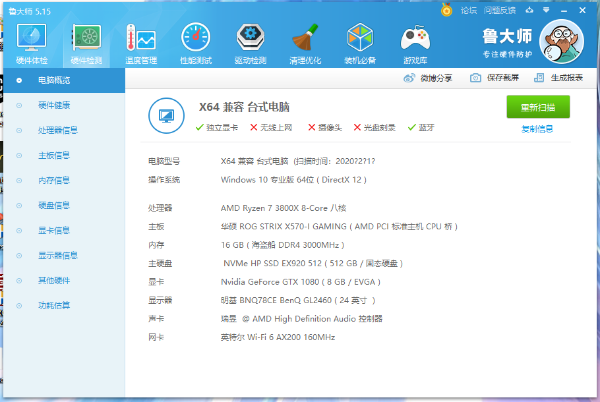Click the 论坛 forum link in title bar
Image resolution: width=600 pixels, height=402 pixels.
(469, 11)
